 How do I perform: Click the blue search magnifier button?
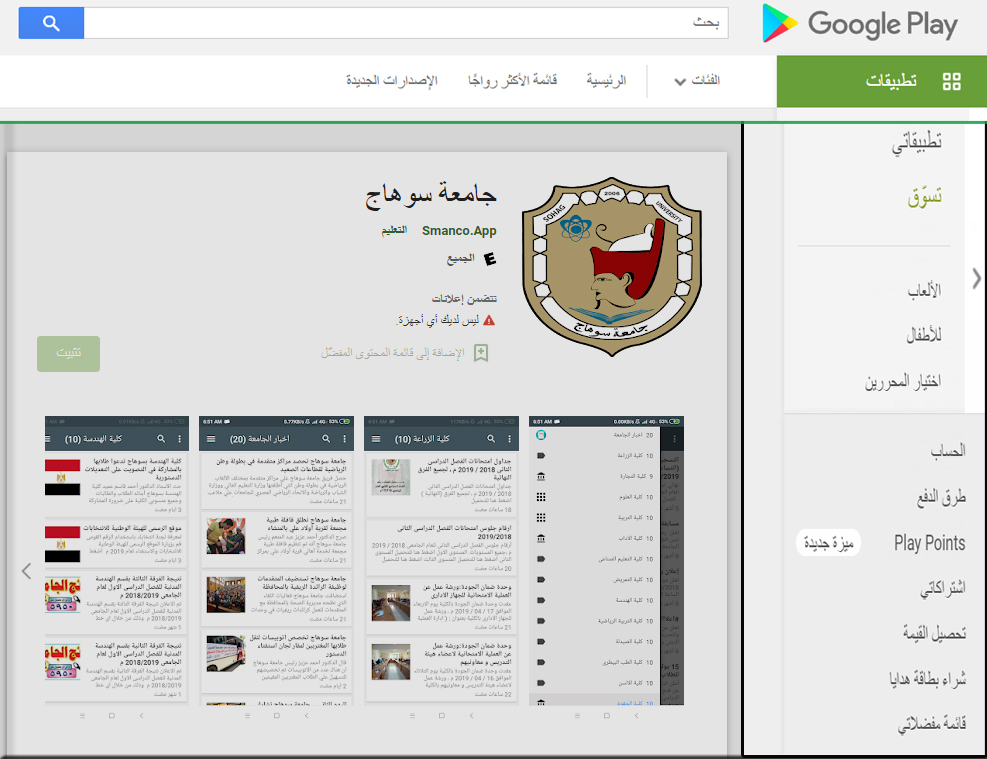51,23
